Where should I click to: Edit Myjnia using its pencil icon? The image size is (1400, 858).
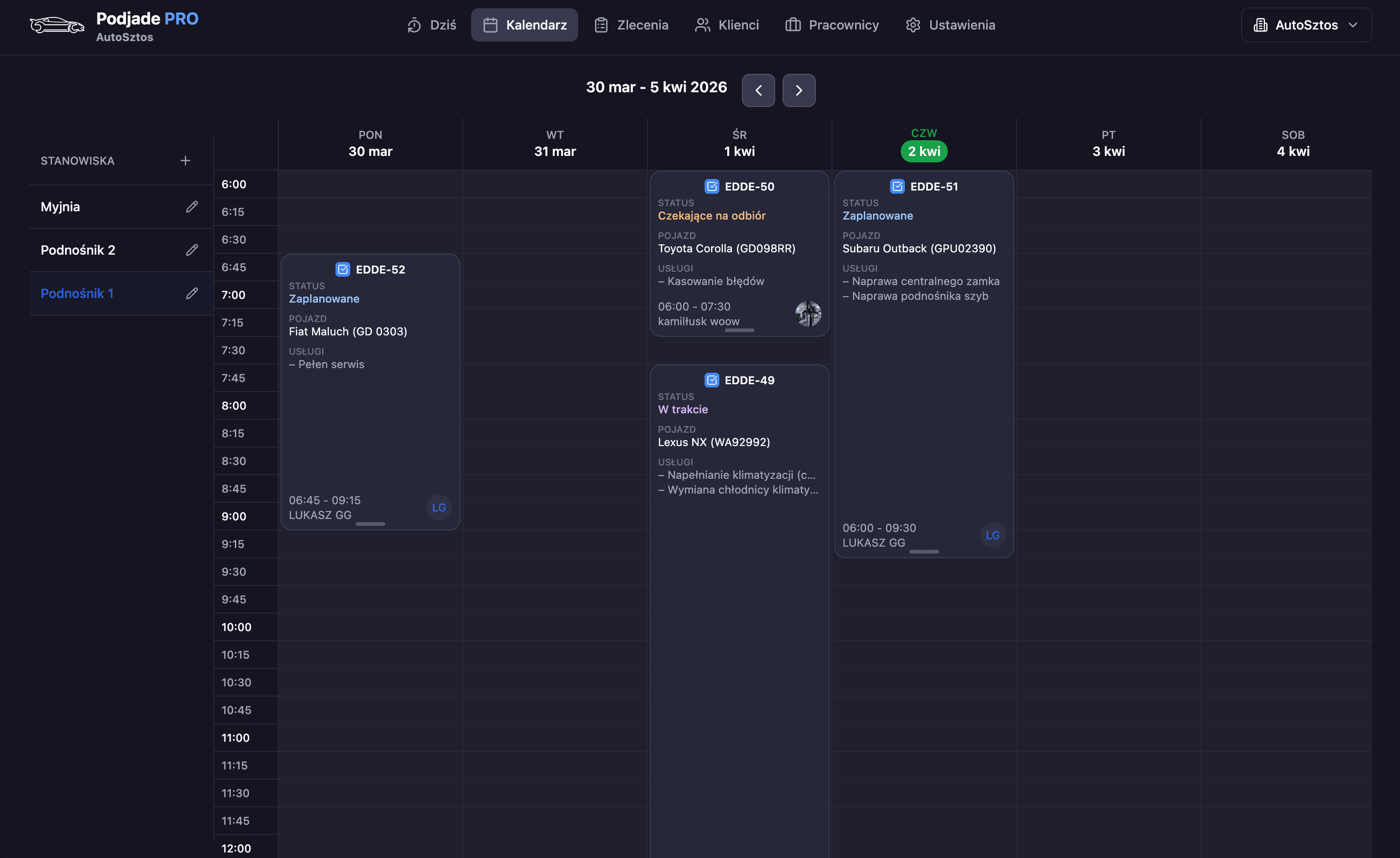[x=192, y=207]
